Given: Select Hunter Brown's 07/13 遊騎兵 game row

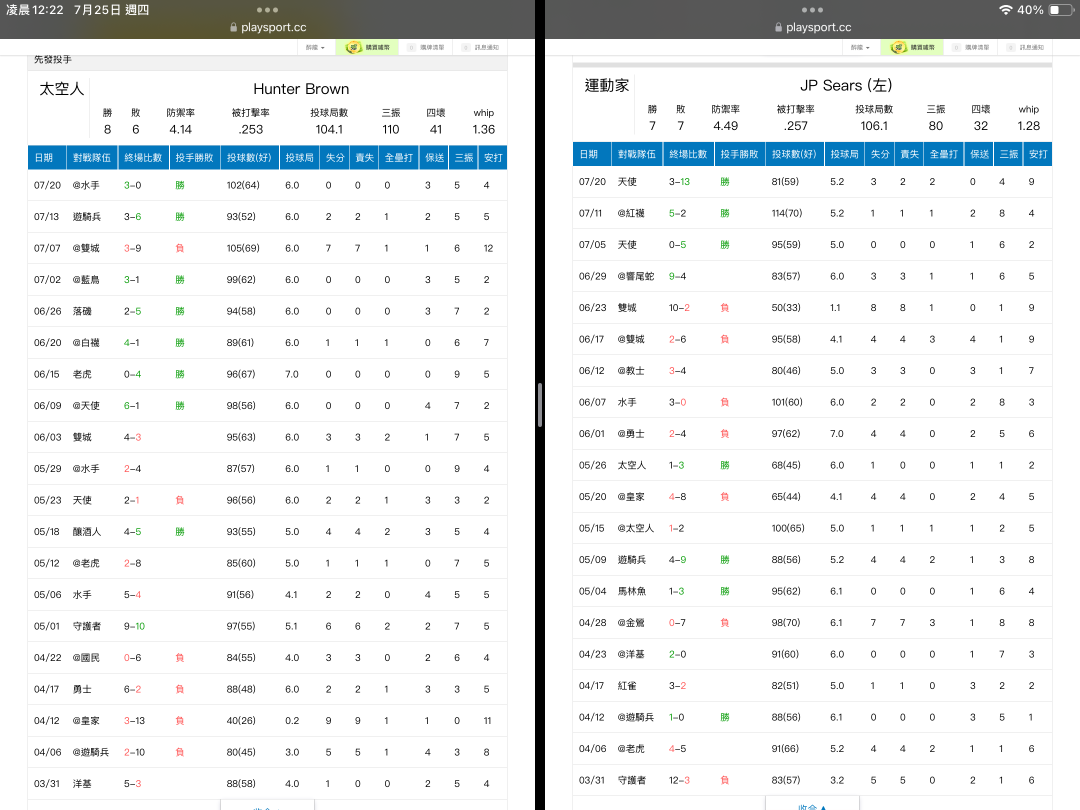Looking at the screenshot, I should (x=267, y=217).
